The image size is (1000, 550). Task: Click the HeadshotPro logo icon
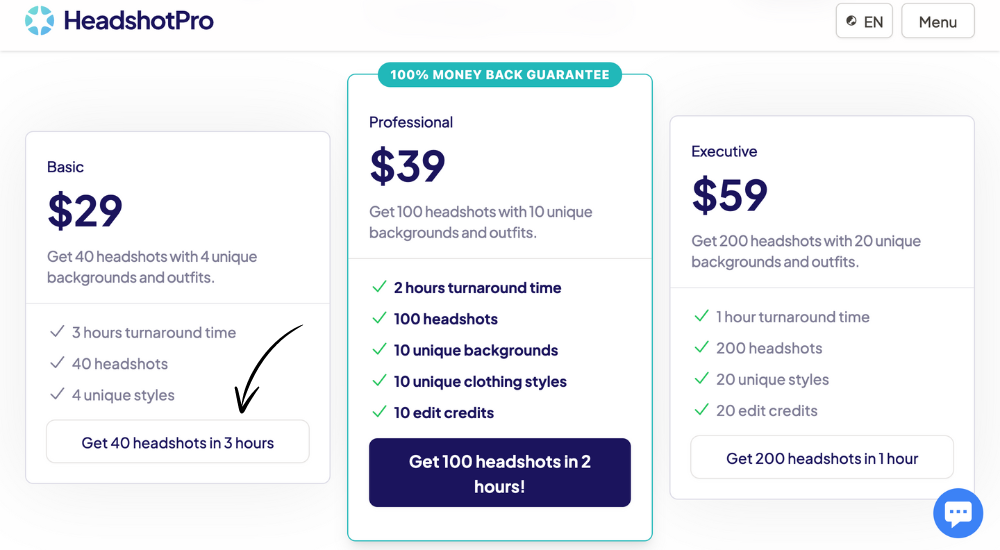[40, 20]
